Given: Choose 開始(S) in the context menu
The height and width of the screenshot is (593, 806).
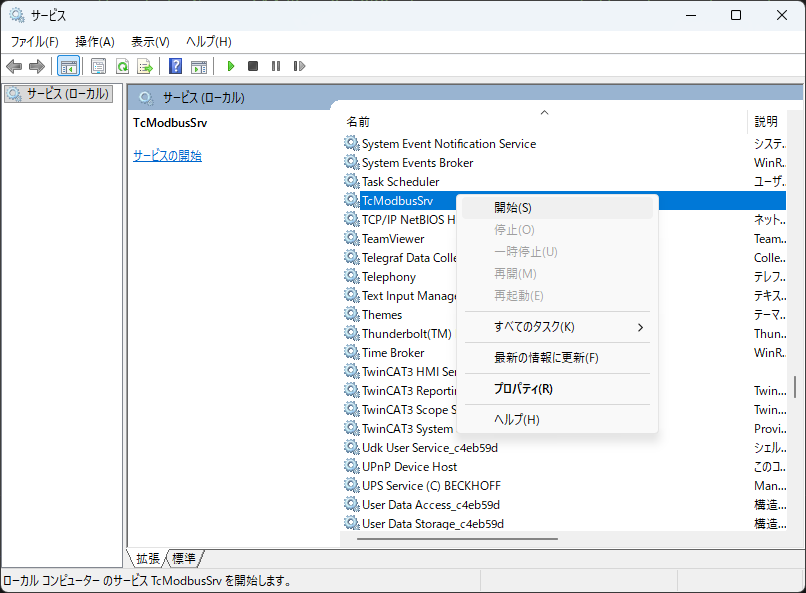Looking at the screenshot, I should [513, 208].
